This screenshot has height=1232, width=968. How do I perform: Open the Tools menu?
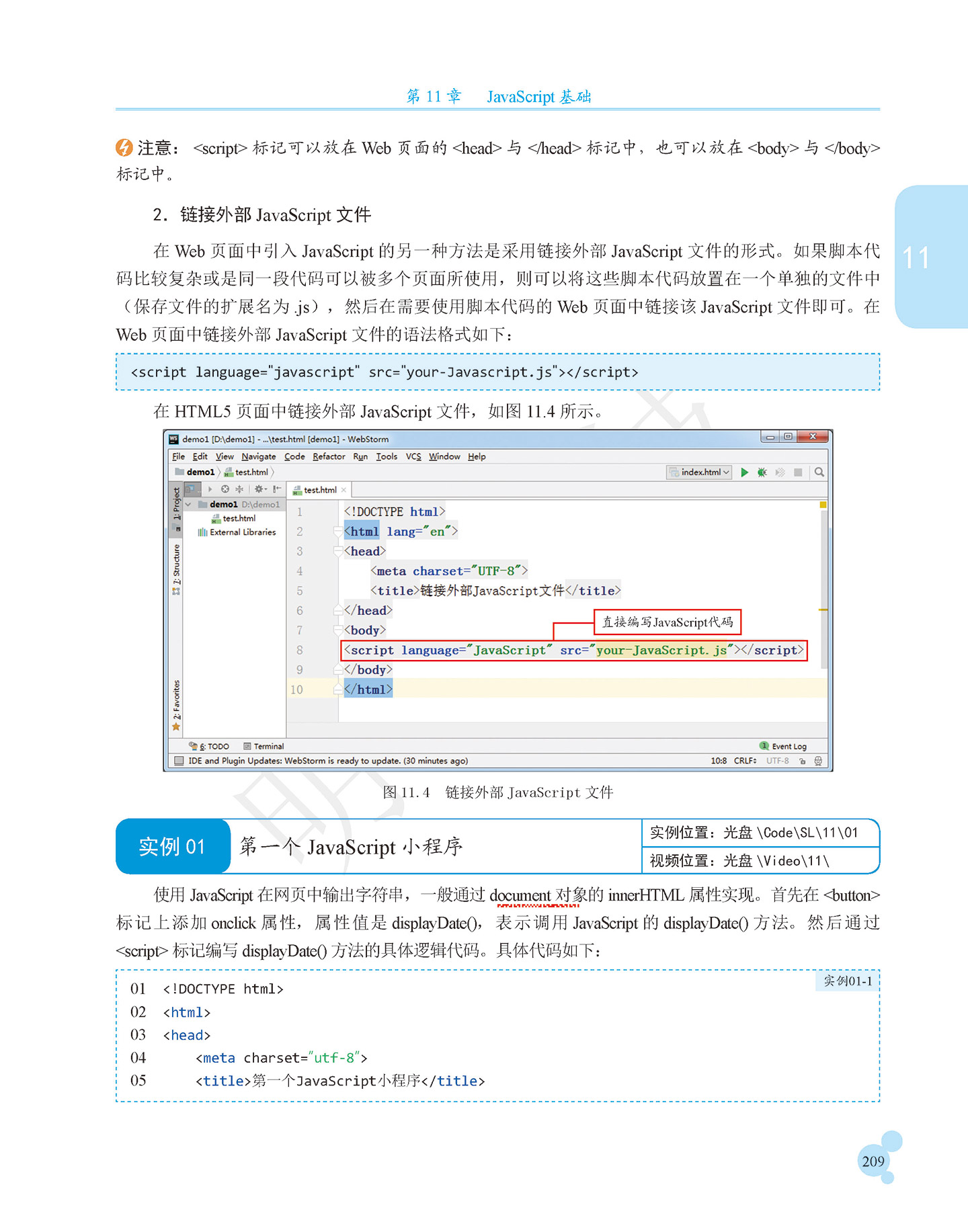coord(387,456)
